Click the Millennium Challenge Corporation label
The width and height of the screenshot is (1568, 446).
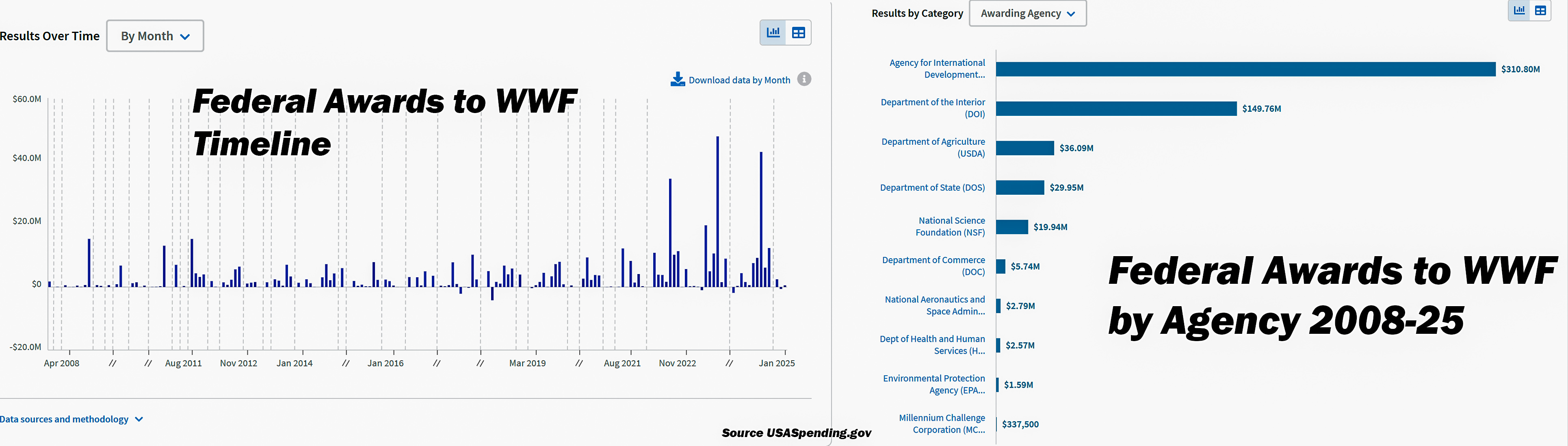942,424
